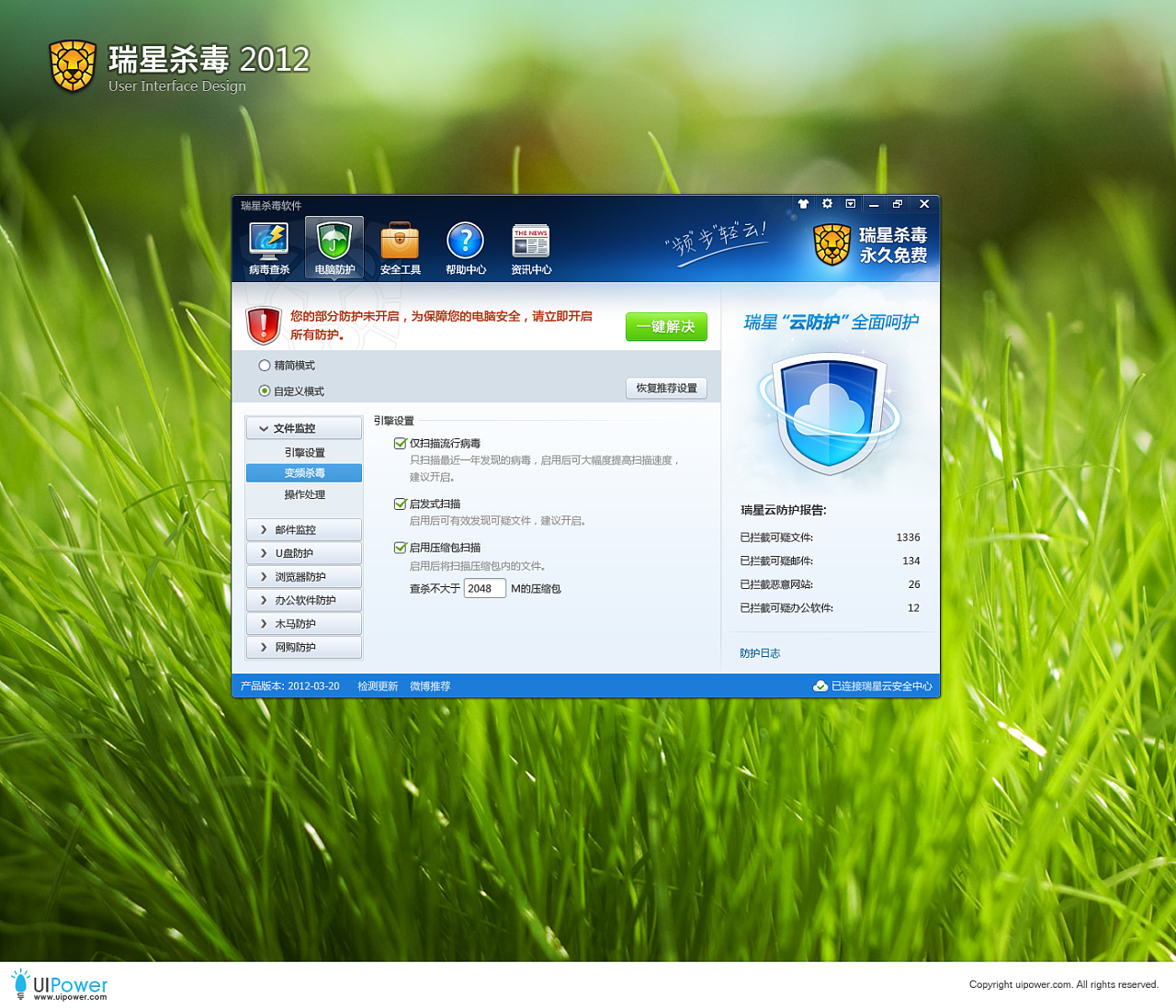The image size is (1176, 1008).
Task: Open 资讯中心 news icon
Action: tap(530, 242)
